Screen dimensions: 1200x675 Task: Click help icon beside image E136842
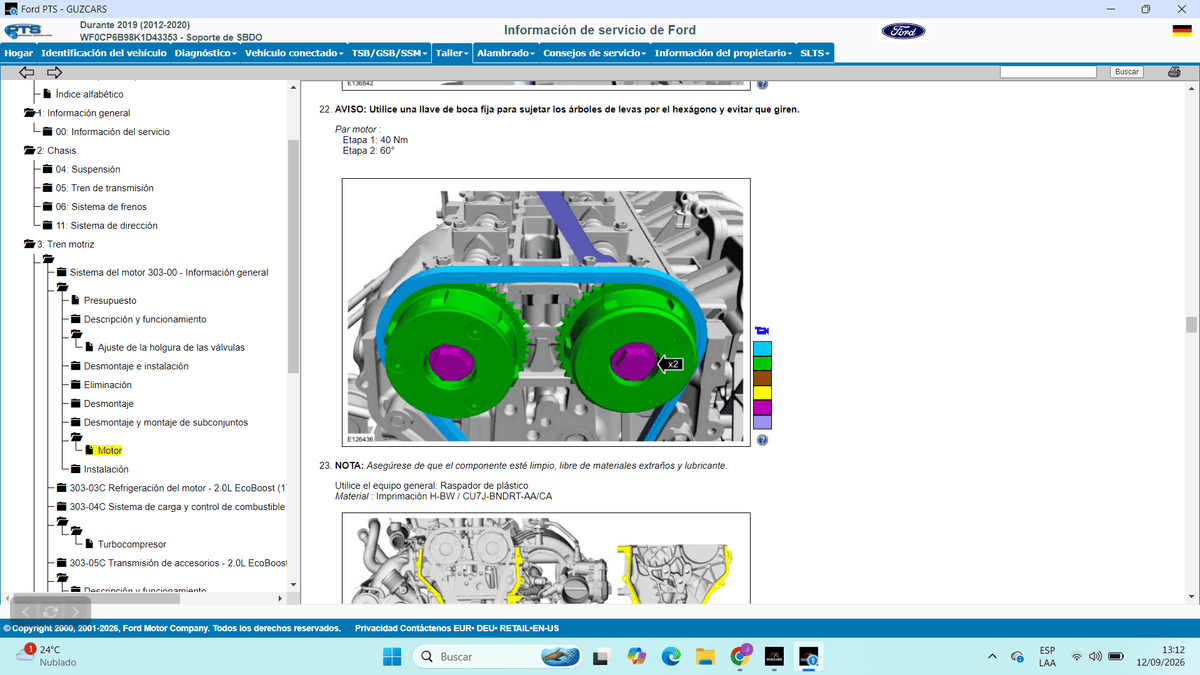click(x=762, y=85)
